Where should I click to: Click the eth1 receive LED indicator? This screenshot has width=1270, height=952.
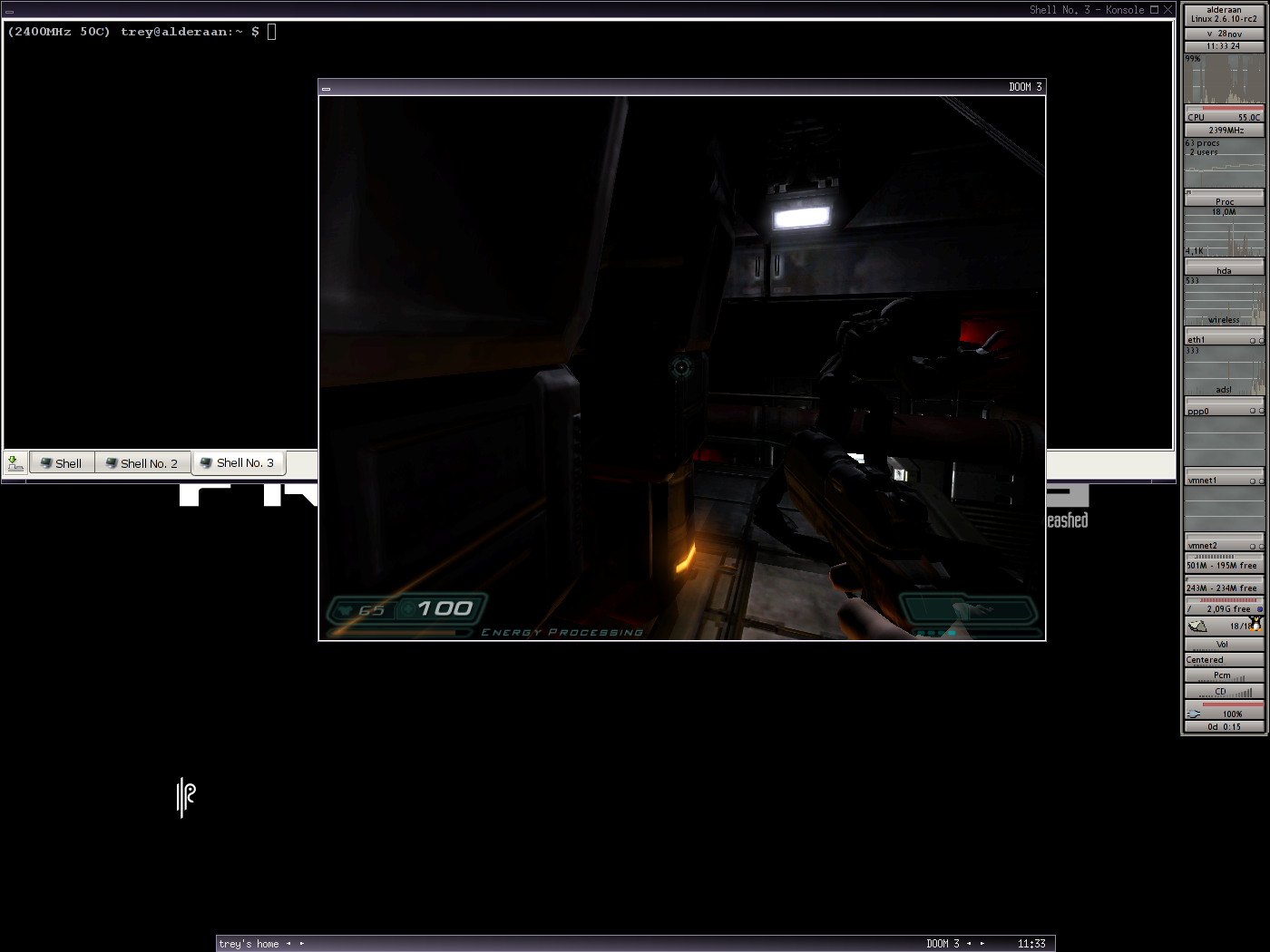(1253, 341)
